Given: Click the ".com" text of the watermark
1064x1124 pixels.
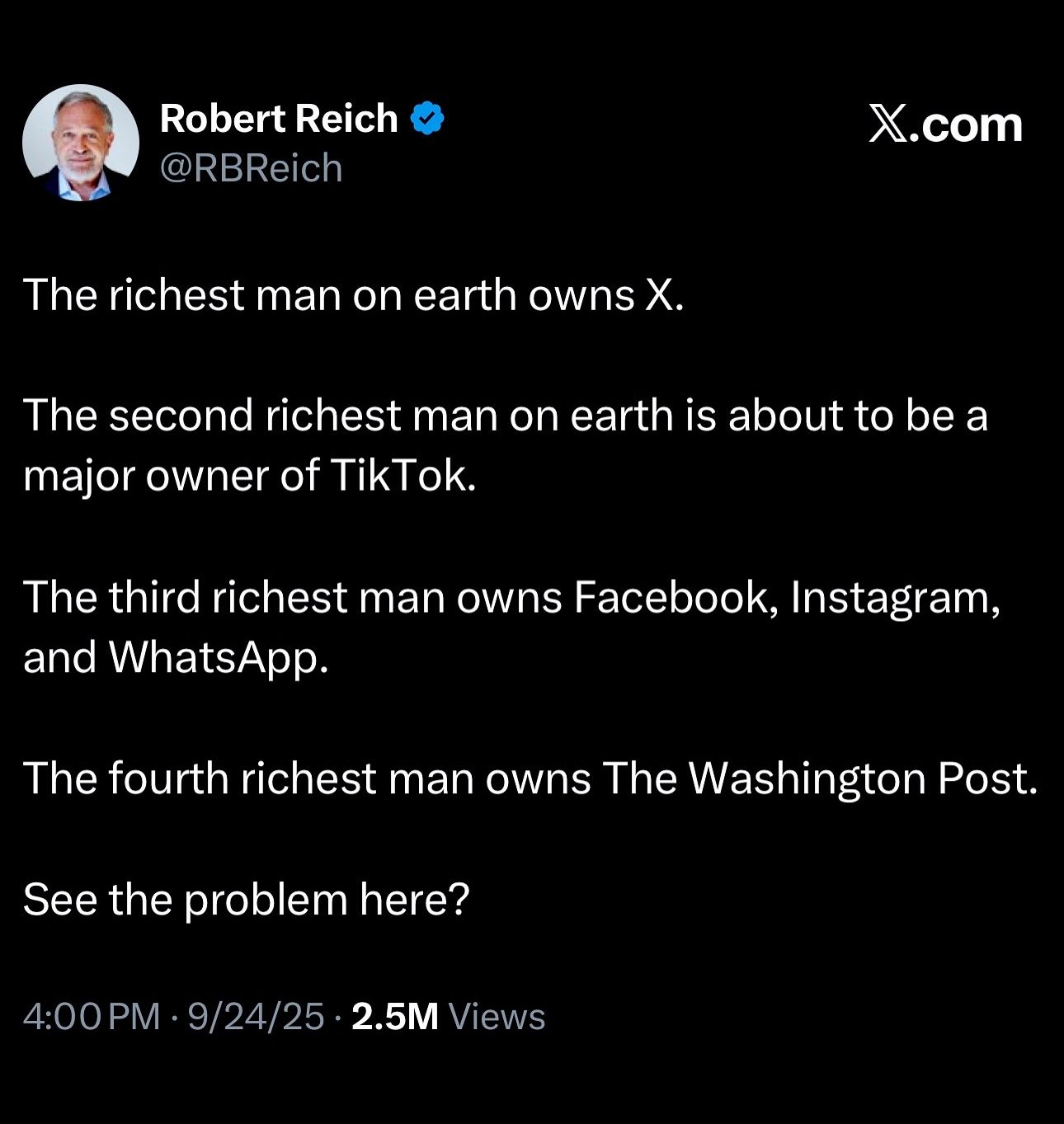Looking at the screenshot, I should click(x=967, y=125).
